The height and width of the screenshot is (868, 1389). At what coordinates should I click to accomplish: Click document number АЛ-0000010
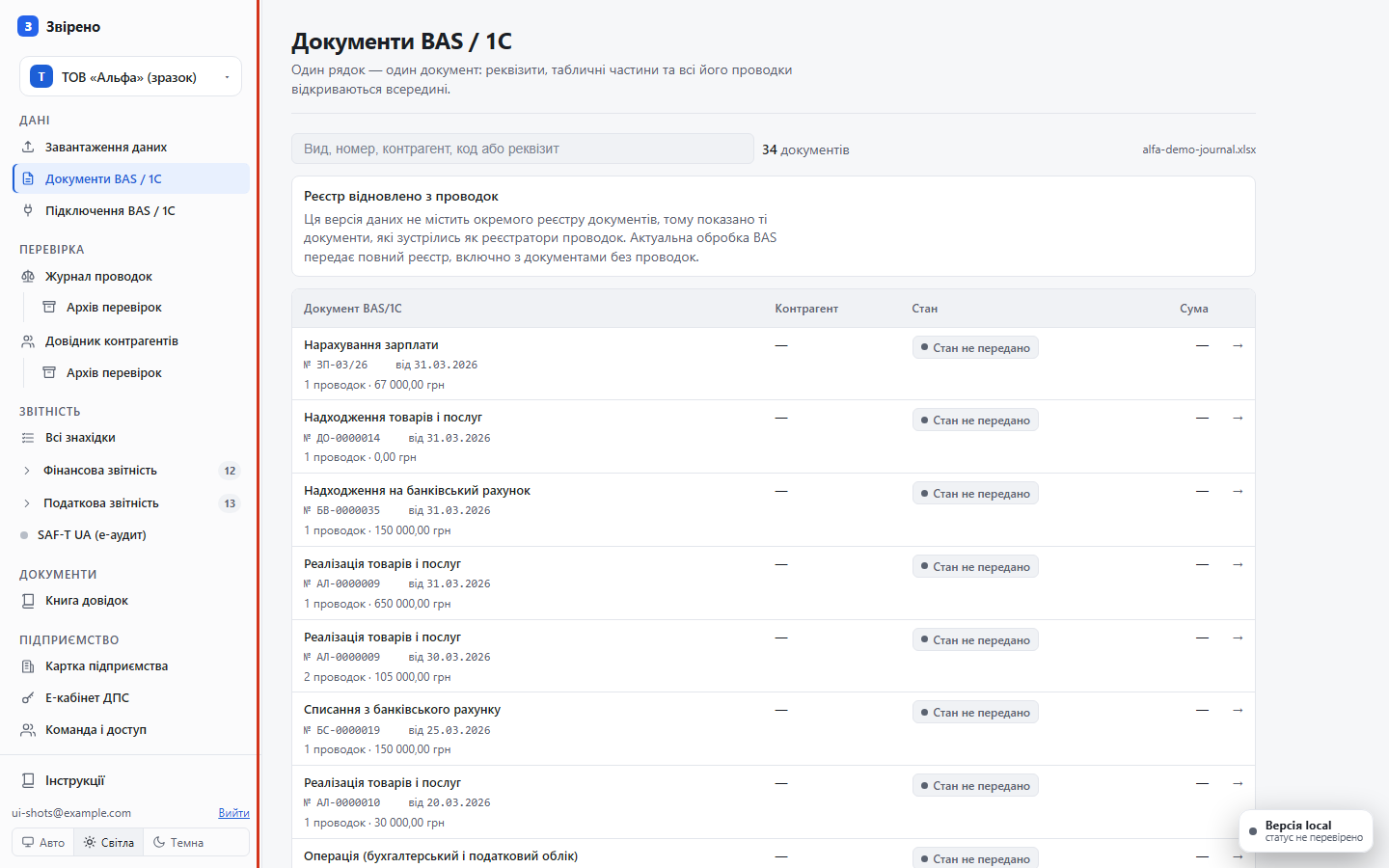(341, 802)
